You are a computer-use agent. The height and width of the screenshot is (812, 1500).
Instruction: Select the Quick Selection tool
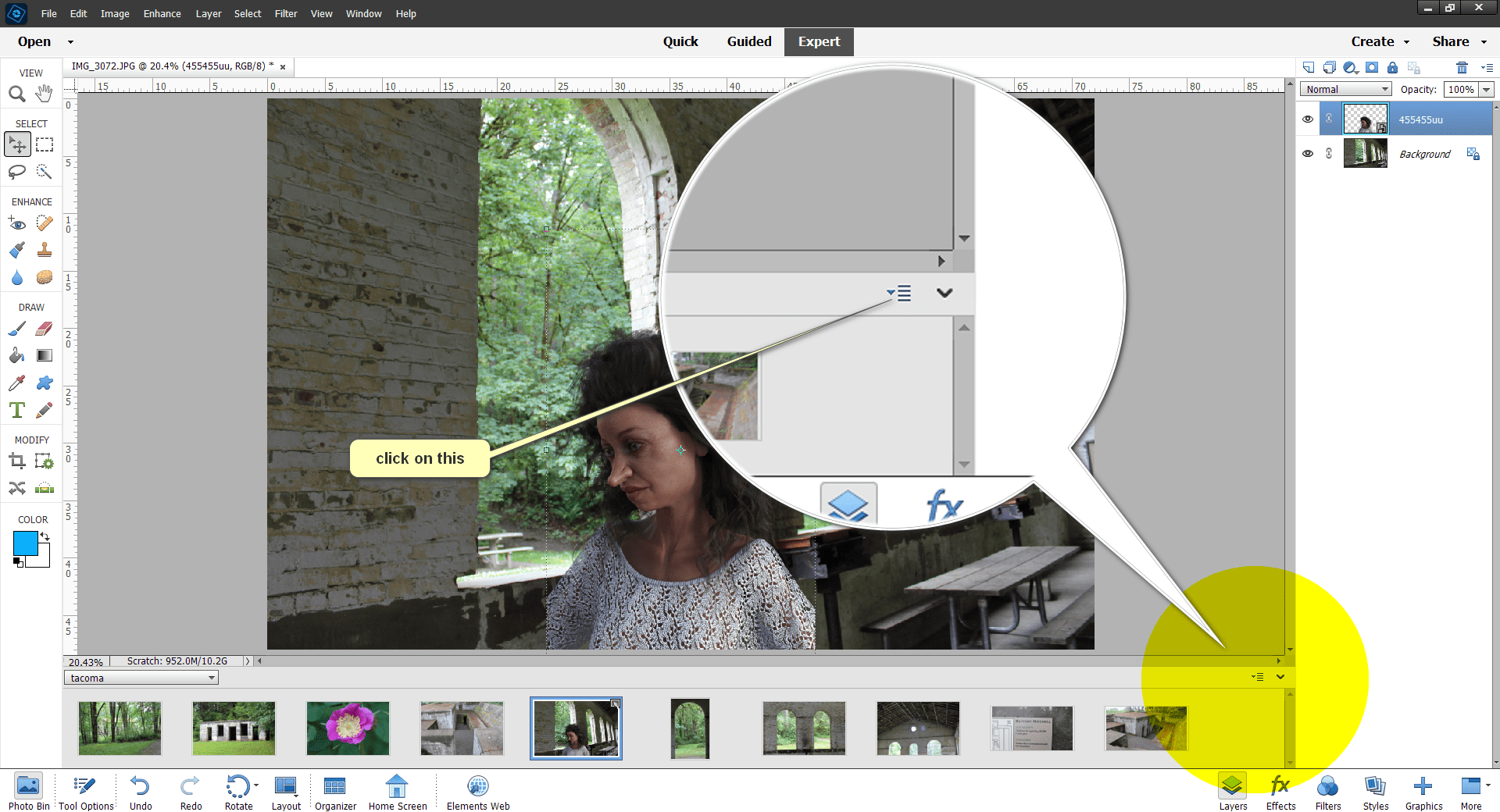point(44,173)
